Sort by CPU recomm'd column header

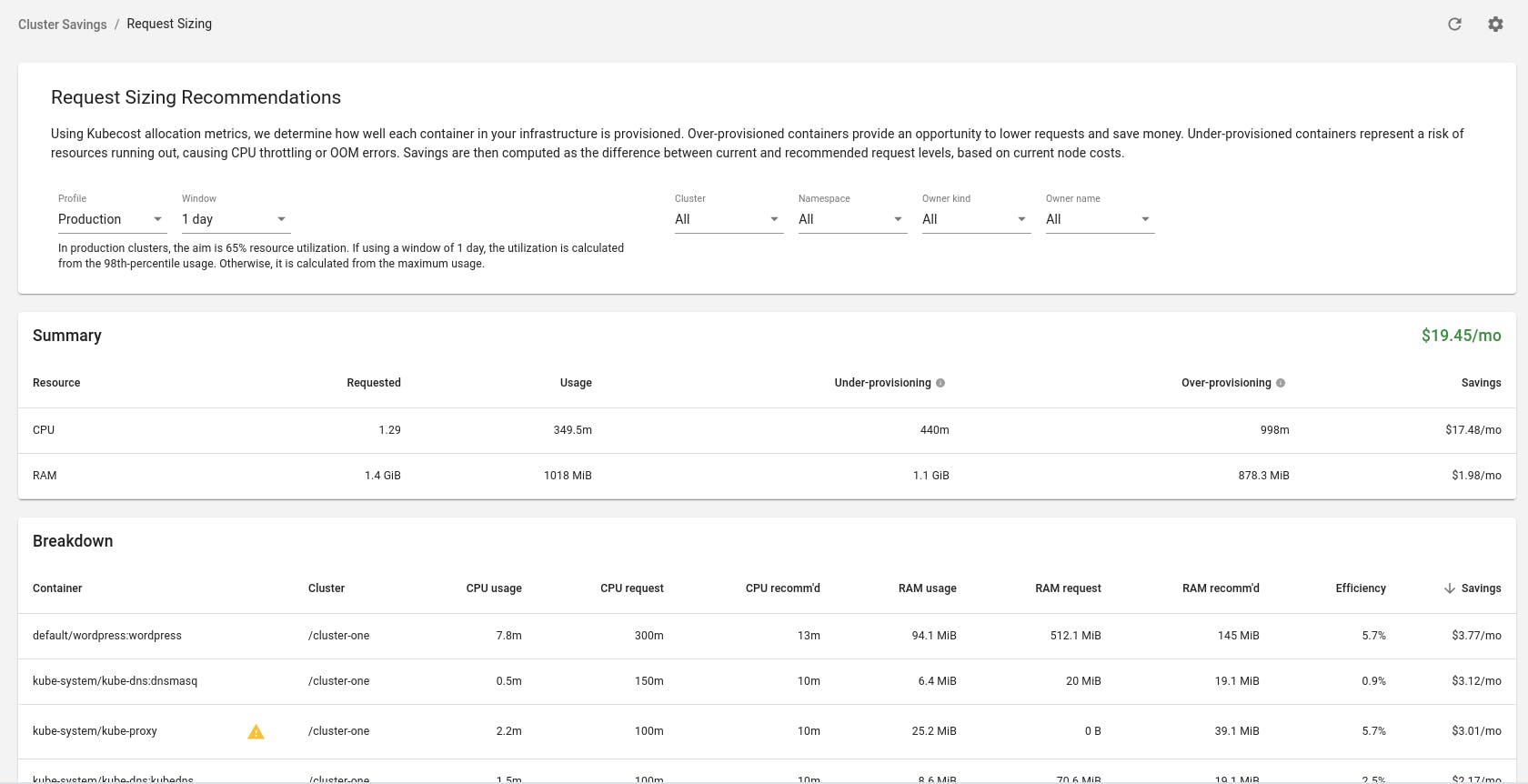click(783, 588)
